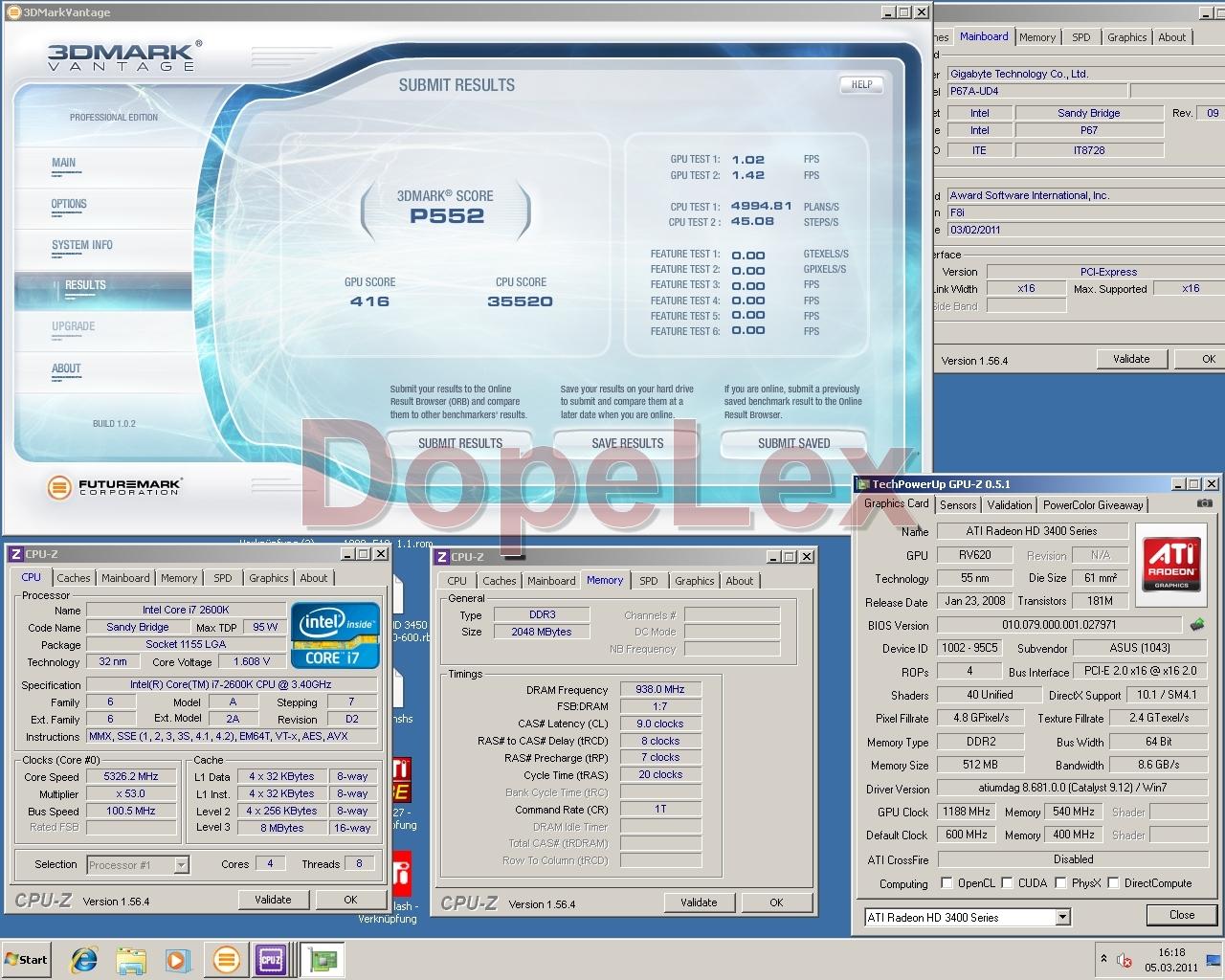Enable the OpenCL checkbox

(x=947, y=883)
